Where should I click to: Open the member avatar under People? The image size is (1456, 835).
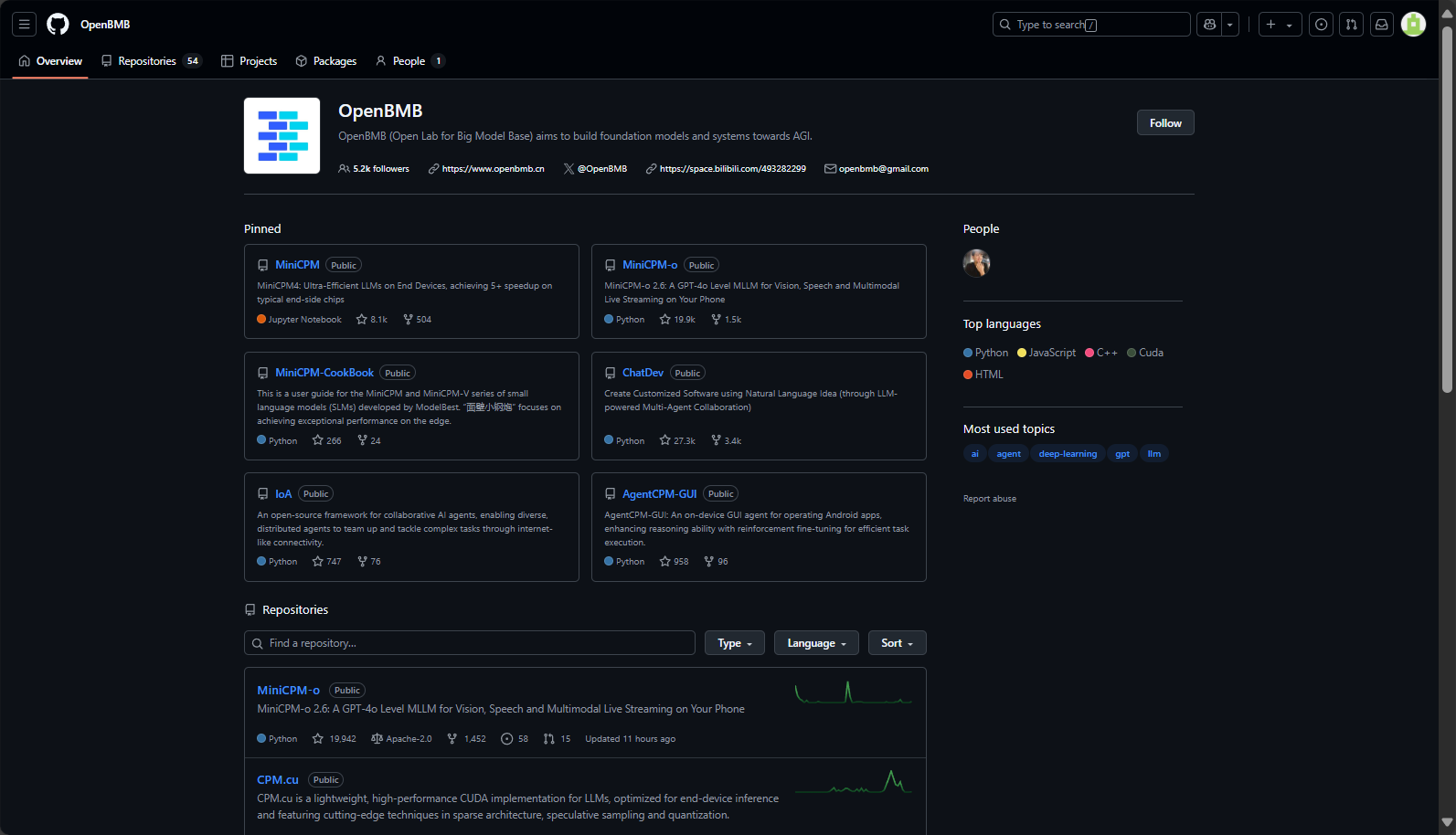[x=977, y=263]
